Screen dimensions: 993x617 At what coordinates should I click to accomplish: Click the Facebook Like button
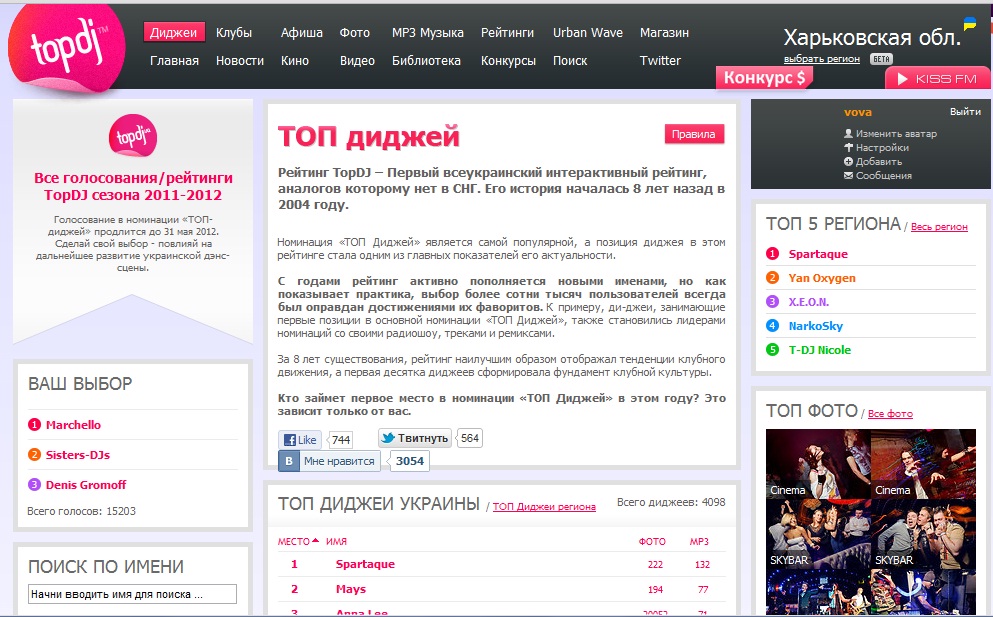(300, 440)
